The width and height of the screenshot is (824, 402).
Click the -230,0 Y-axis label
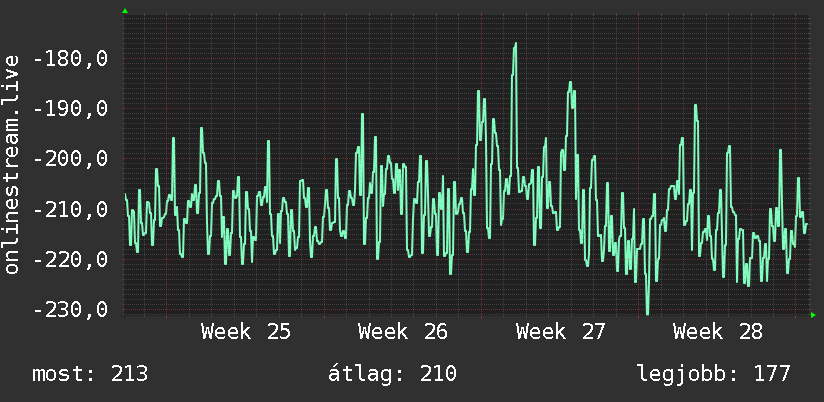coord(70,309)
